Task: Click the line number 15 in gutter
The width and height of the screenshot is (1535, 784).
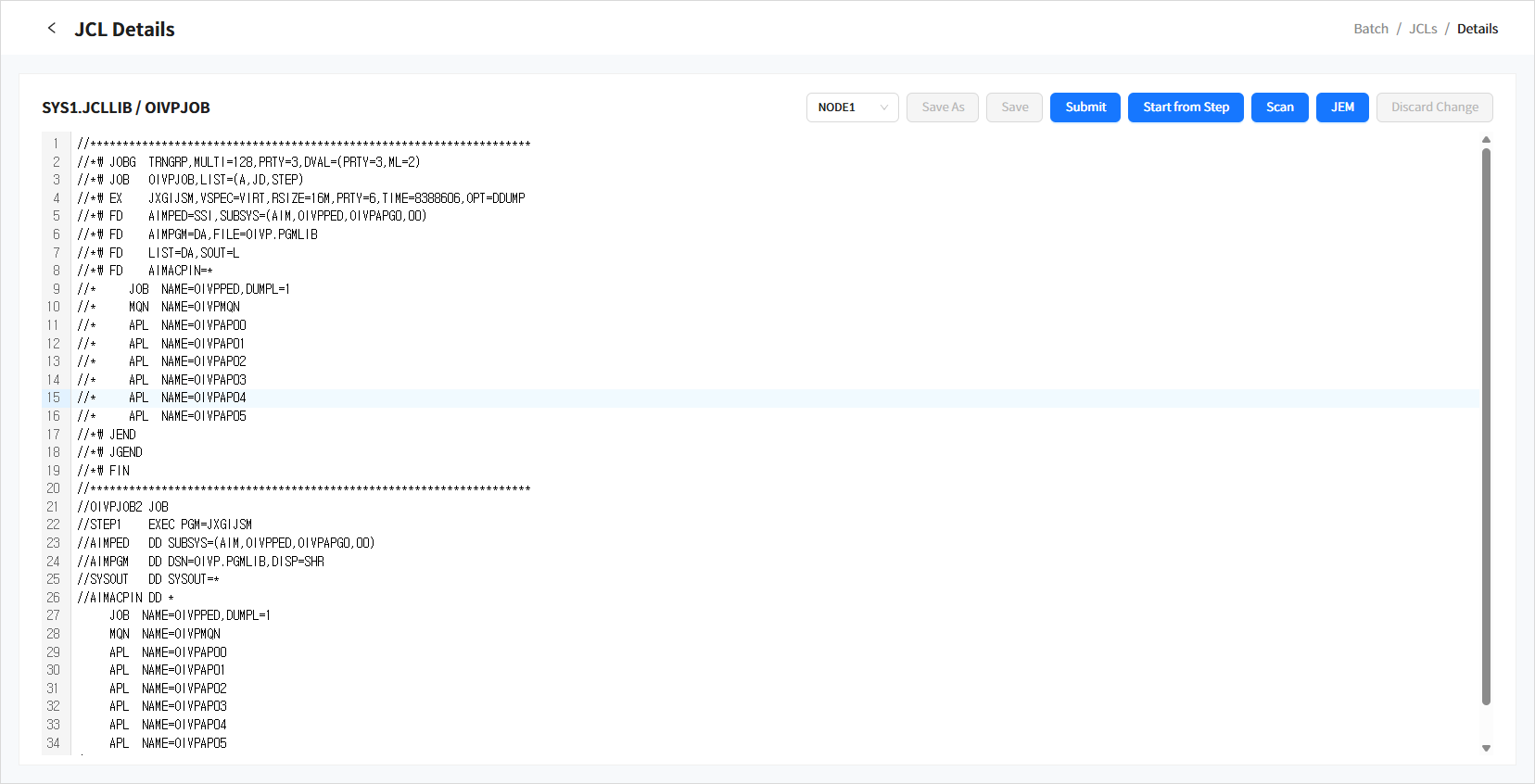Action: [x=54, y=398]
